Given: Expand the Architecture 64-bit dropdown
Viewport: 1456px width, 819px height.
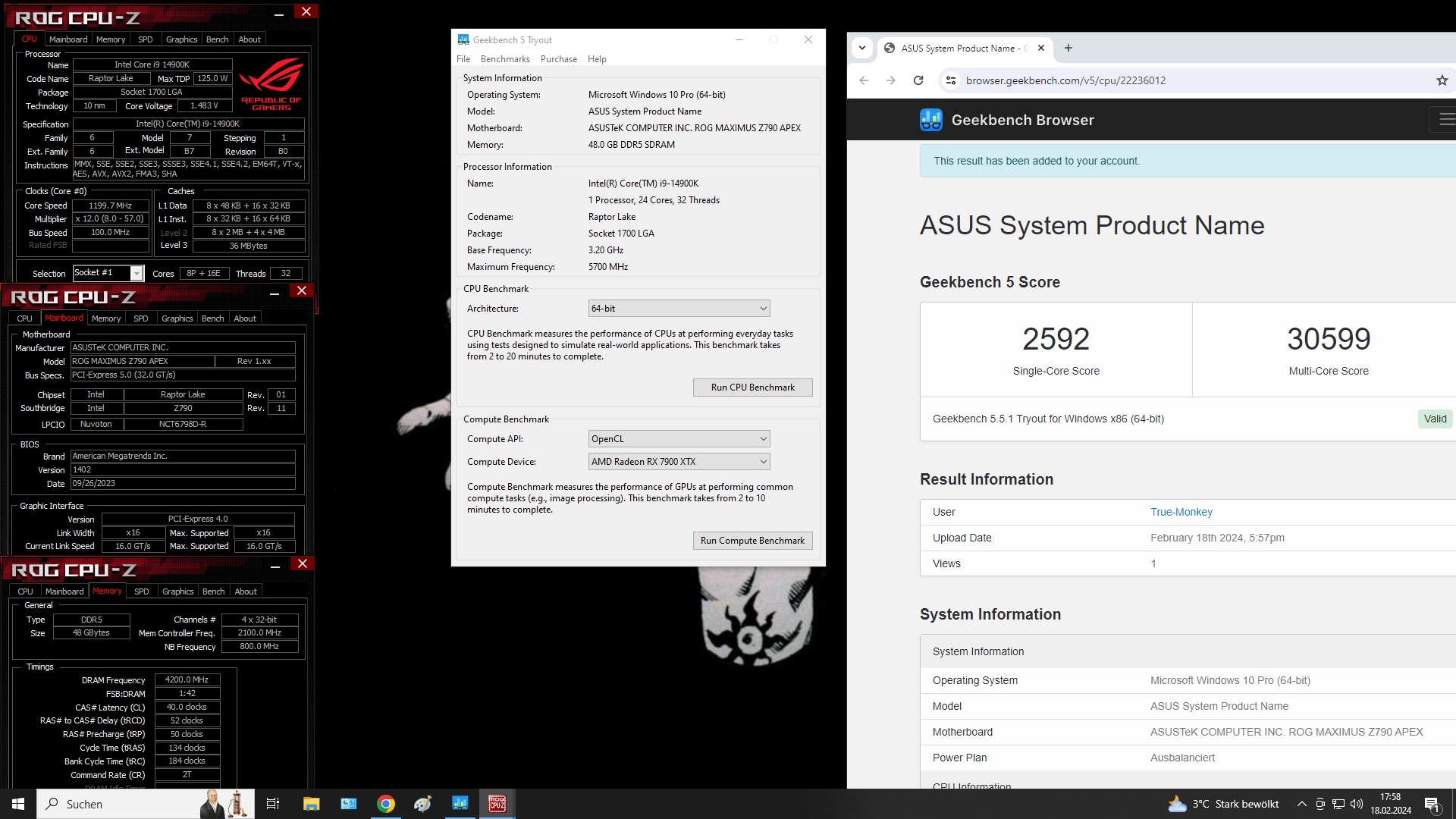Looking at the screenshot, I should pyautogui.click(x=679, y=309).
